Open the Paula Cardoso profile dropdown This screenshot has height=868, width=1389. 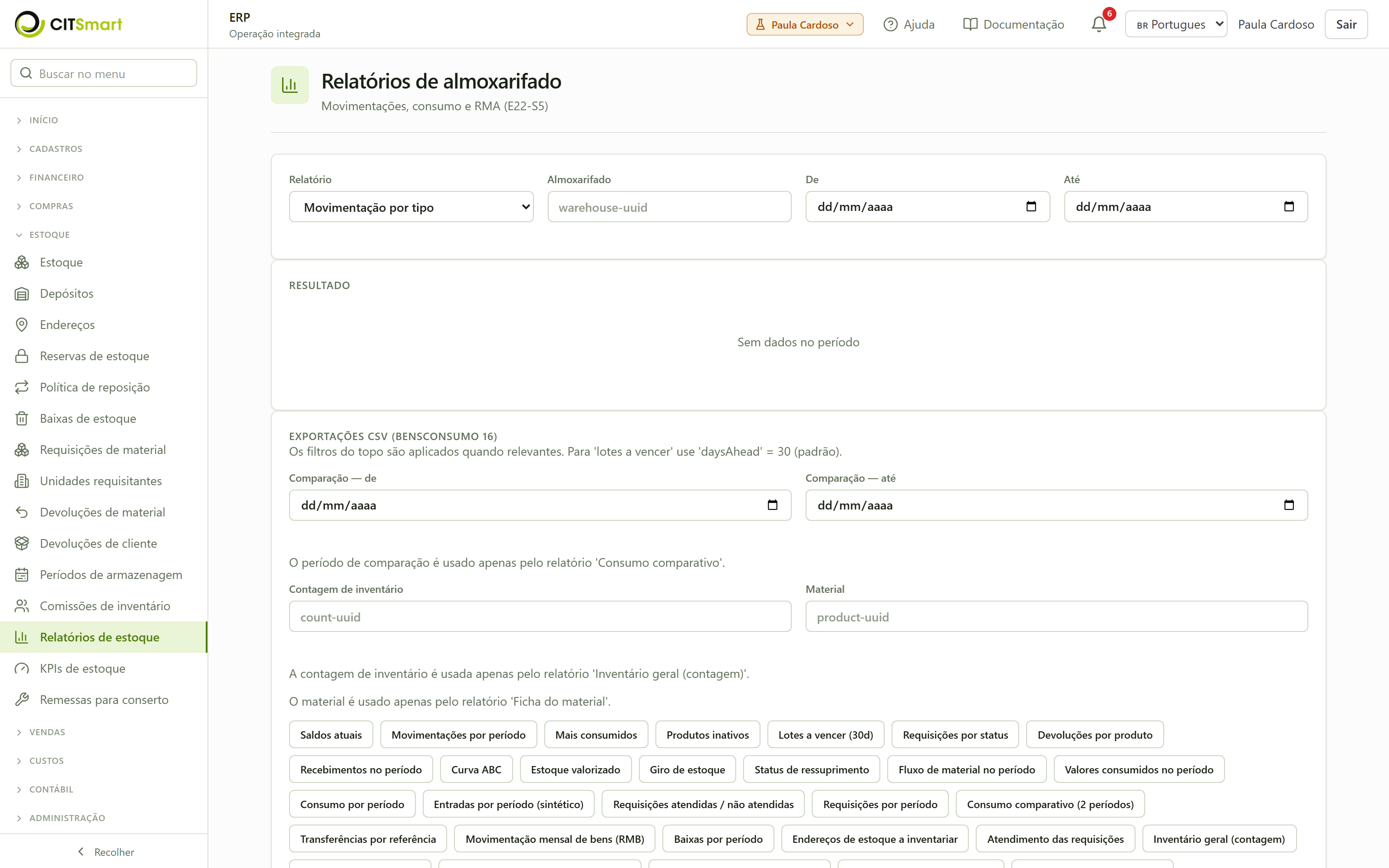[805, 24]
